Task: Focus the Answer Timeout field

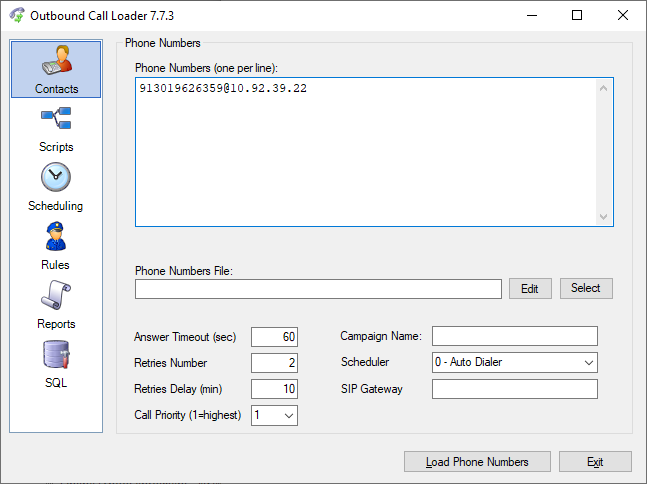Action: click(274, 337)
